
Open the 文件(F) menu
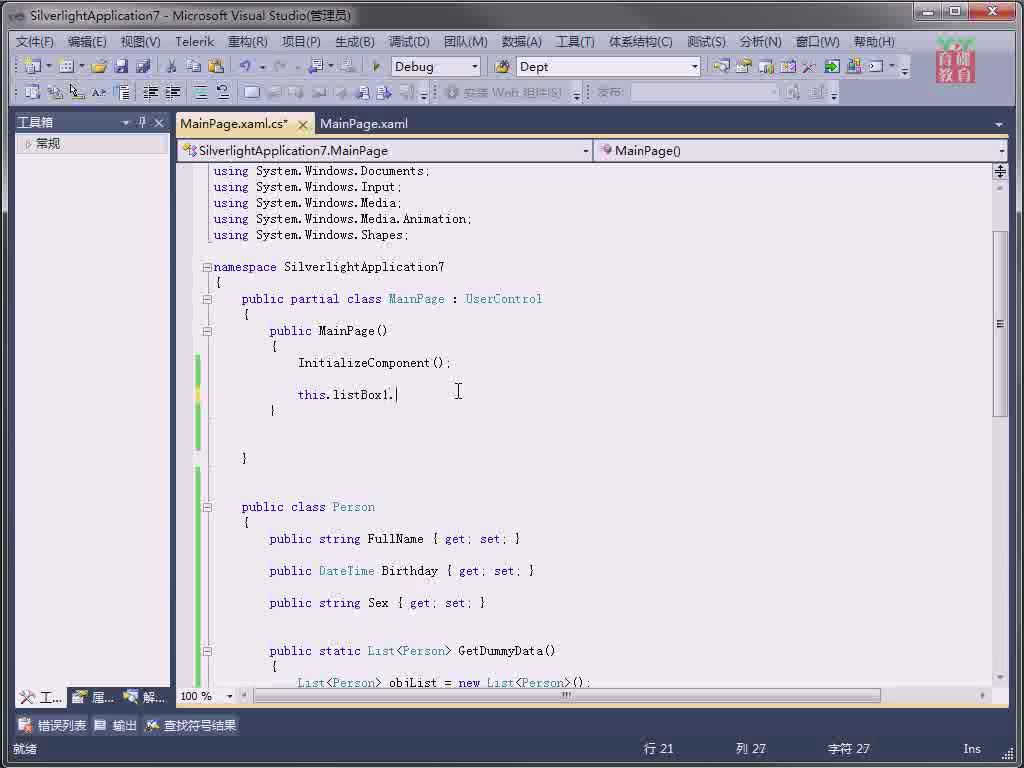point(35,42)
